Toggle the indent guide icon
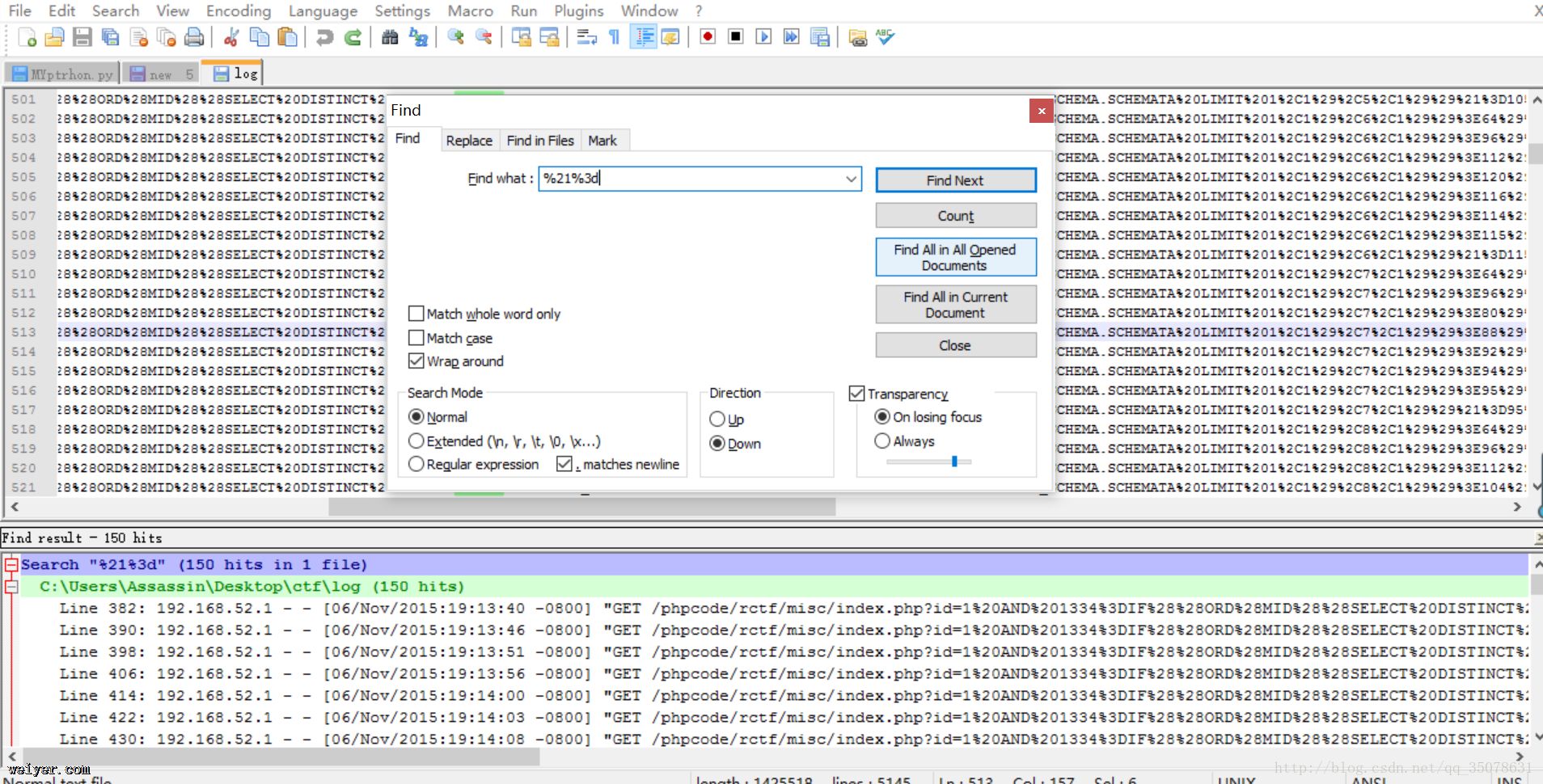 tap(644, 37)
